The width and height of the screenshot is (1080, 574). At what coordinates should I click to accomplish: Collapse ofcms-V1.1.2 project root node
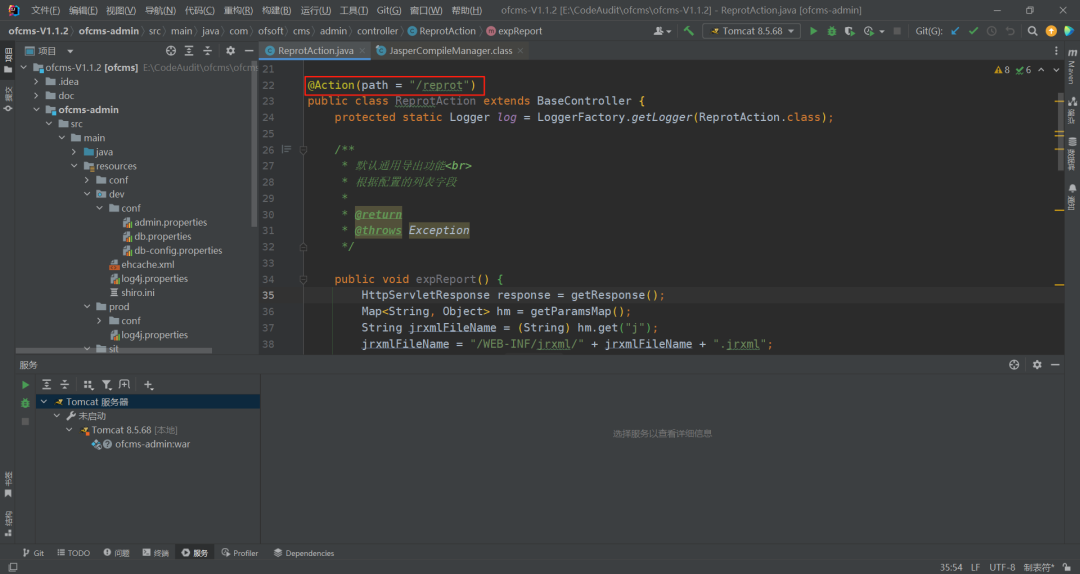coord(24,68)
